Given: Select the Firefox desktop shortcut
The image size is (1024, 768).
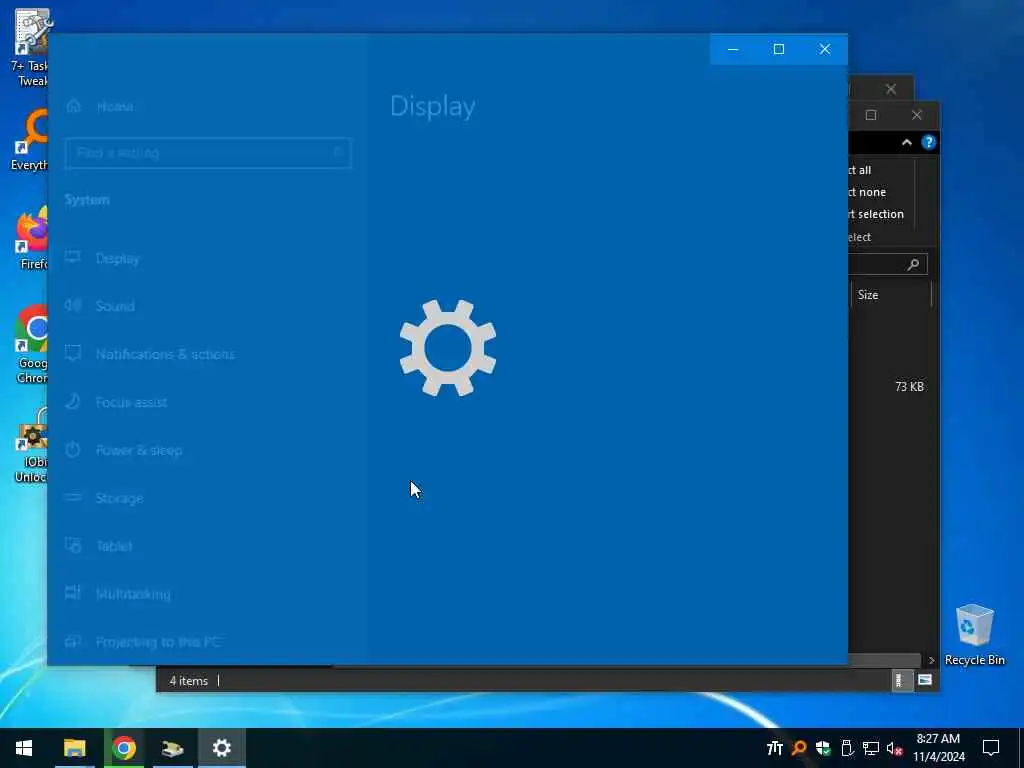Looking at the screenshot, I should pos(31,238).
